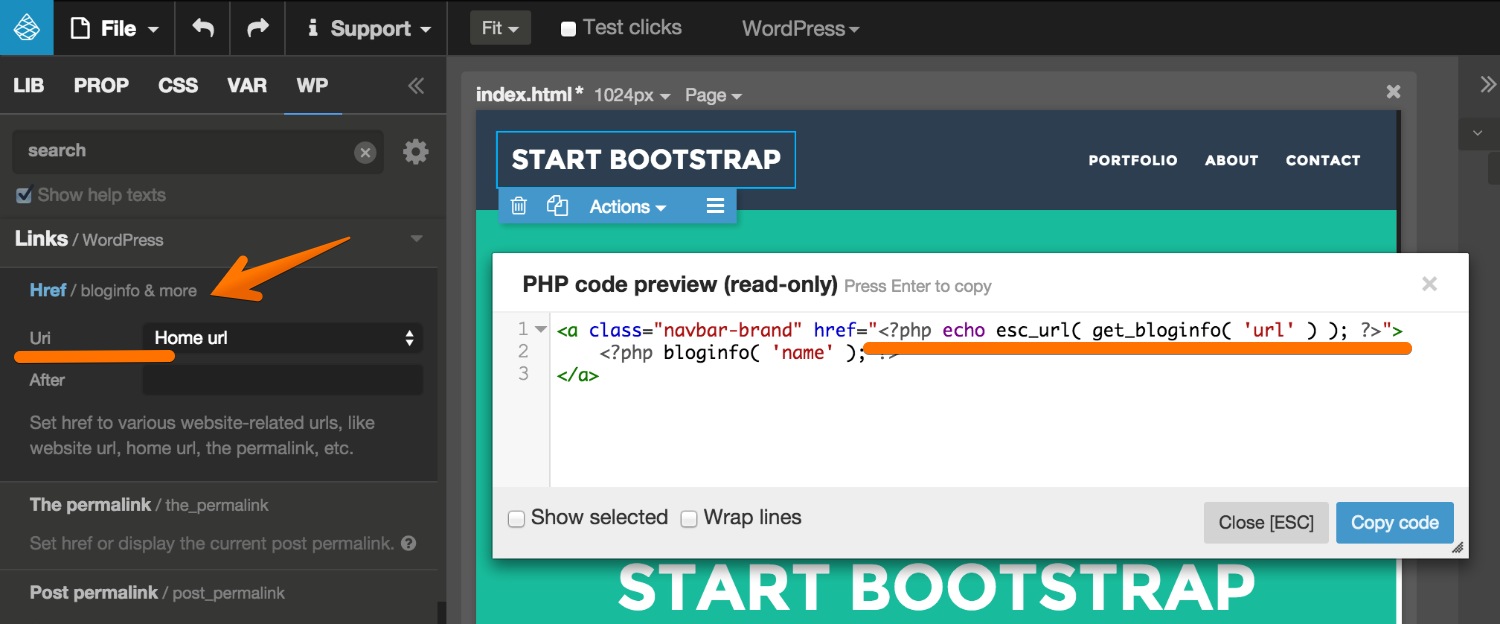Open the WordPress top menu
The height and width of the screenshot is (624, 1500).
click(x=800, y=29)
